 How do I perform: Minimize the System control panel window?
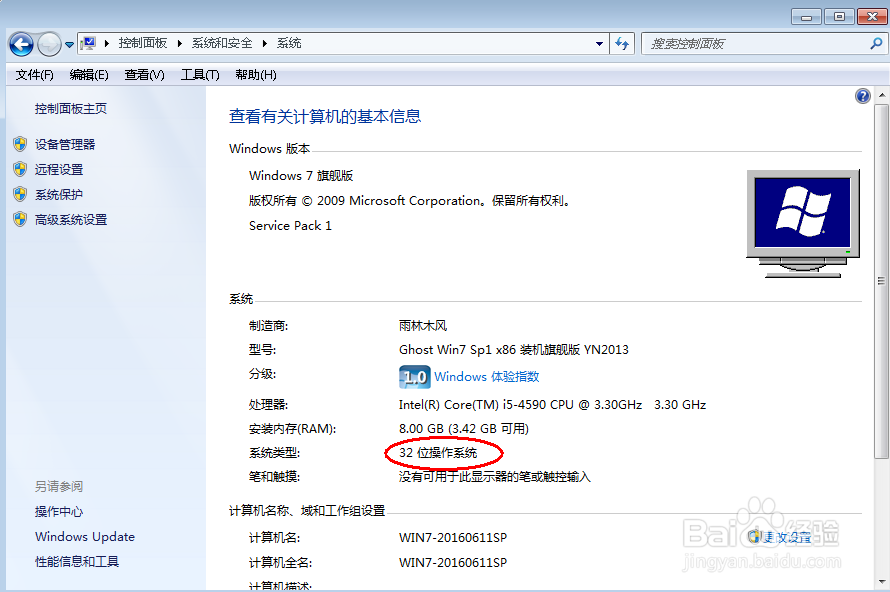coord(806,17)
